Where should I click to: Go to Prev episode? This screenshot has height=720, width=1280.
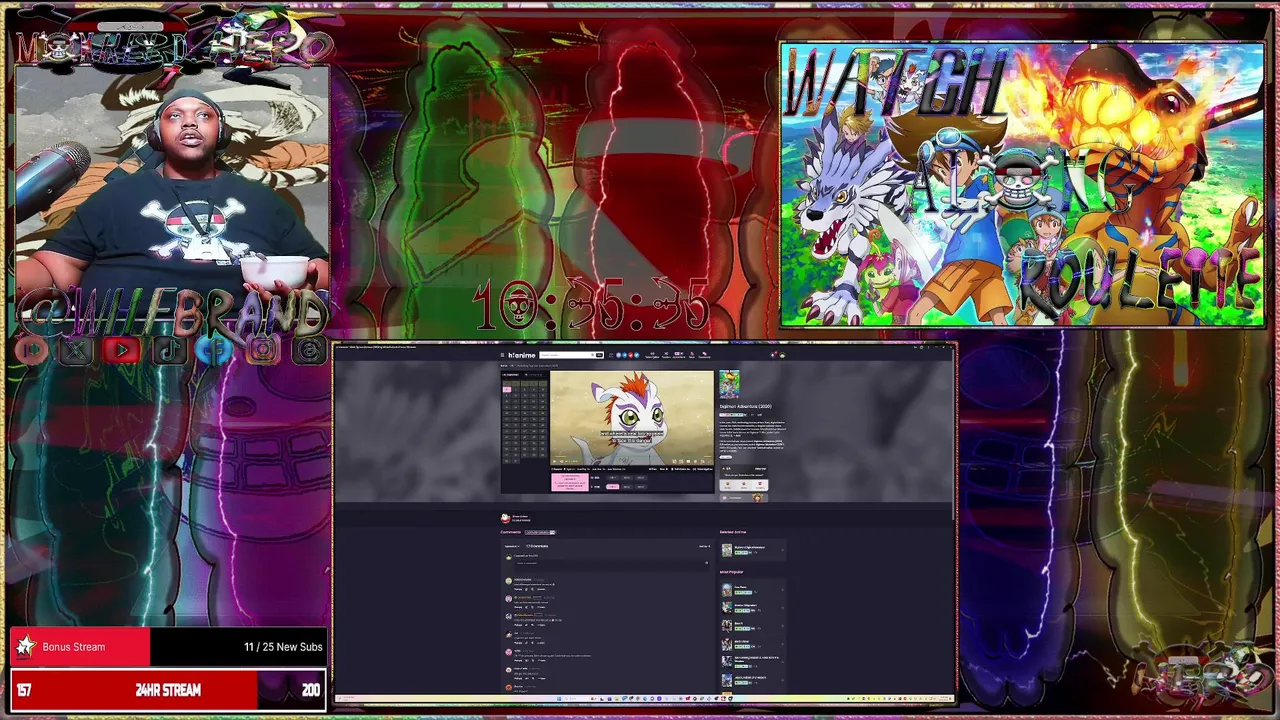click(653, 469)
